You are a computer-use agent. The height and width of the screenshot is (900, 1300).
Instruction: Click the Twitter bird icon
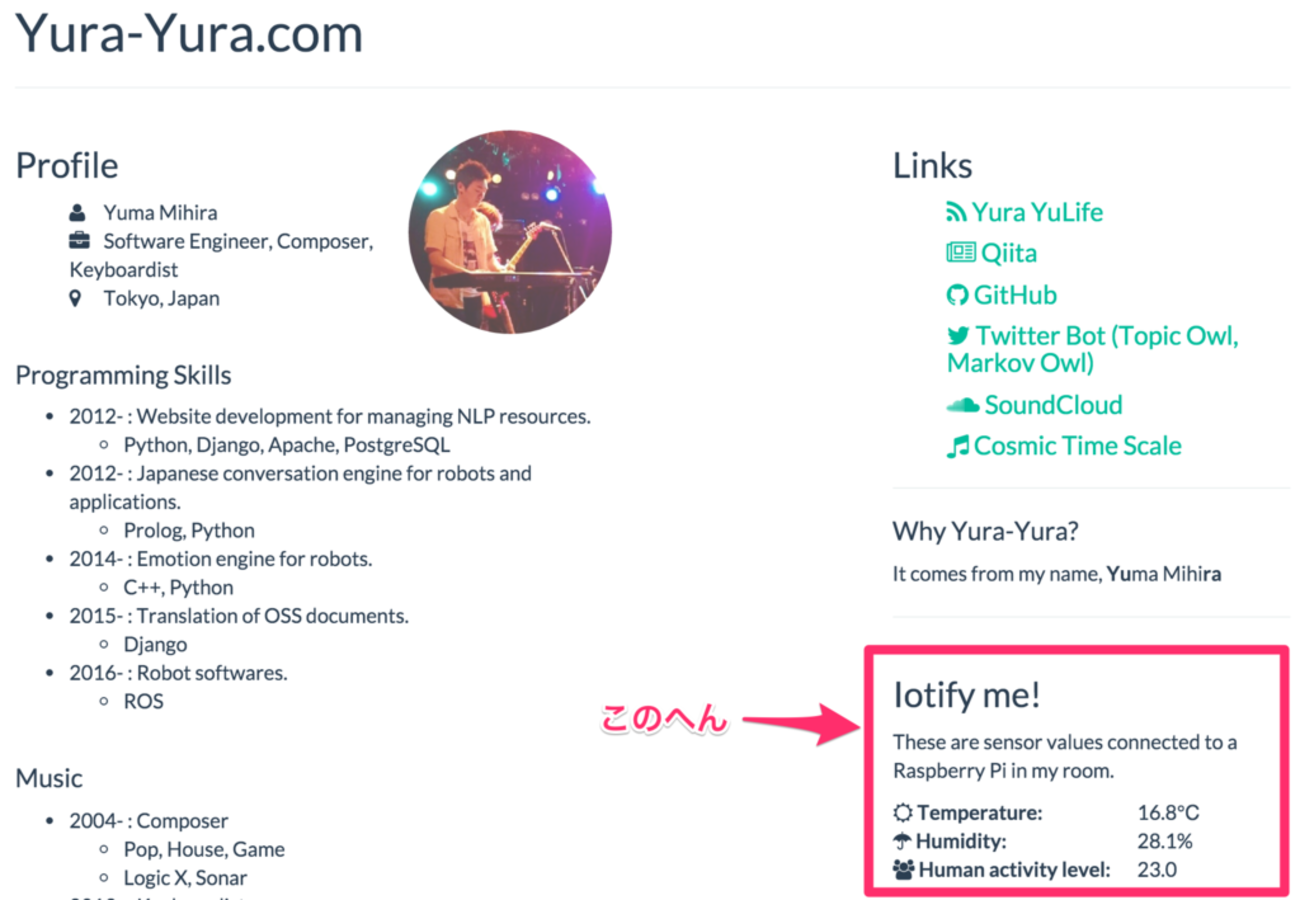pyautogui.click(x=959, y=336)
